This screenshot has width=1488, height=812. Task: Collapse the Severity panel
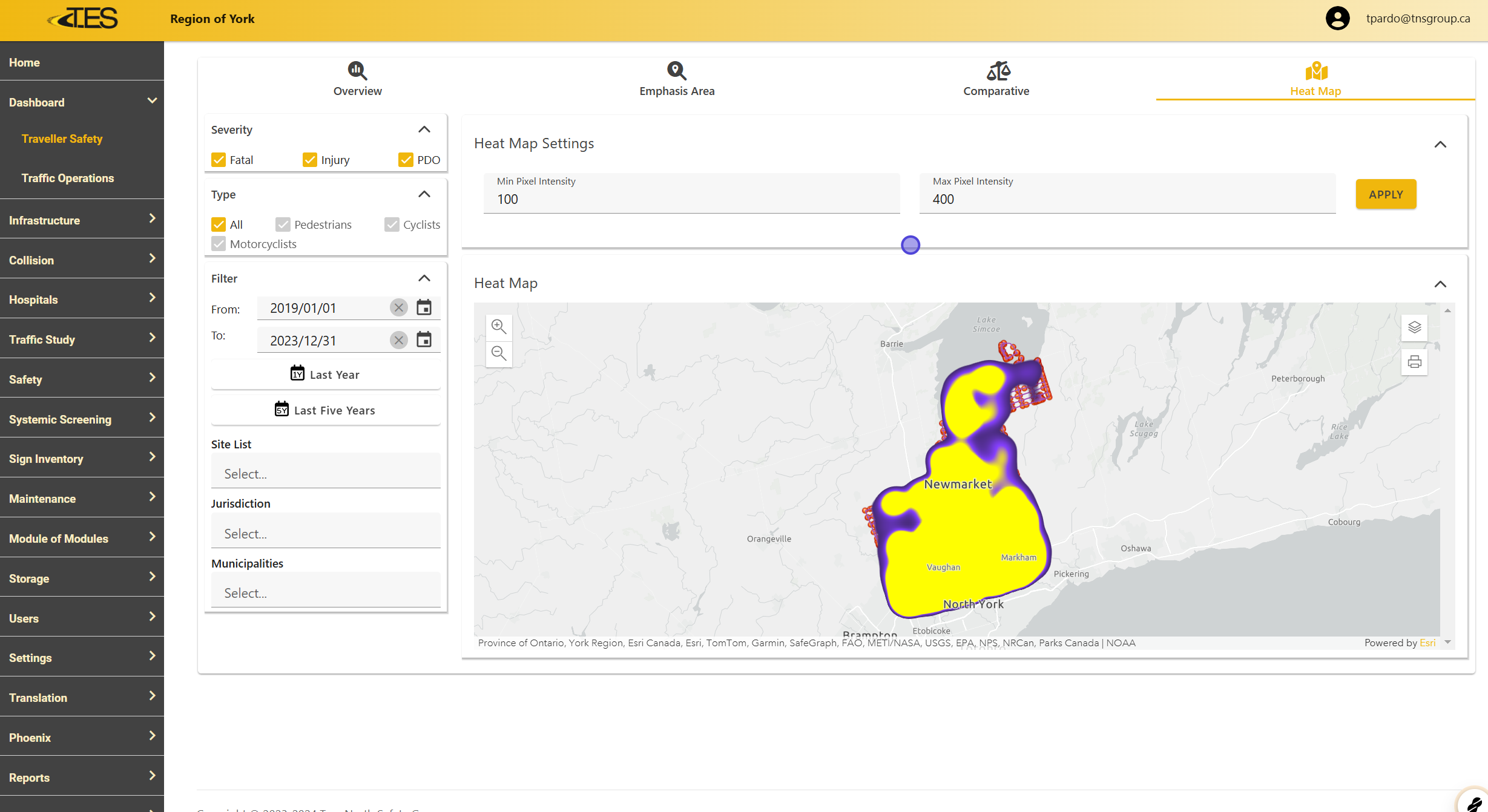point(424,129)
